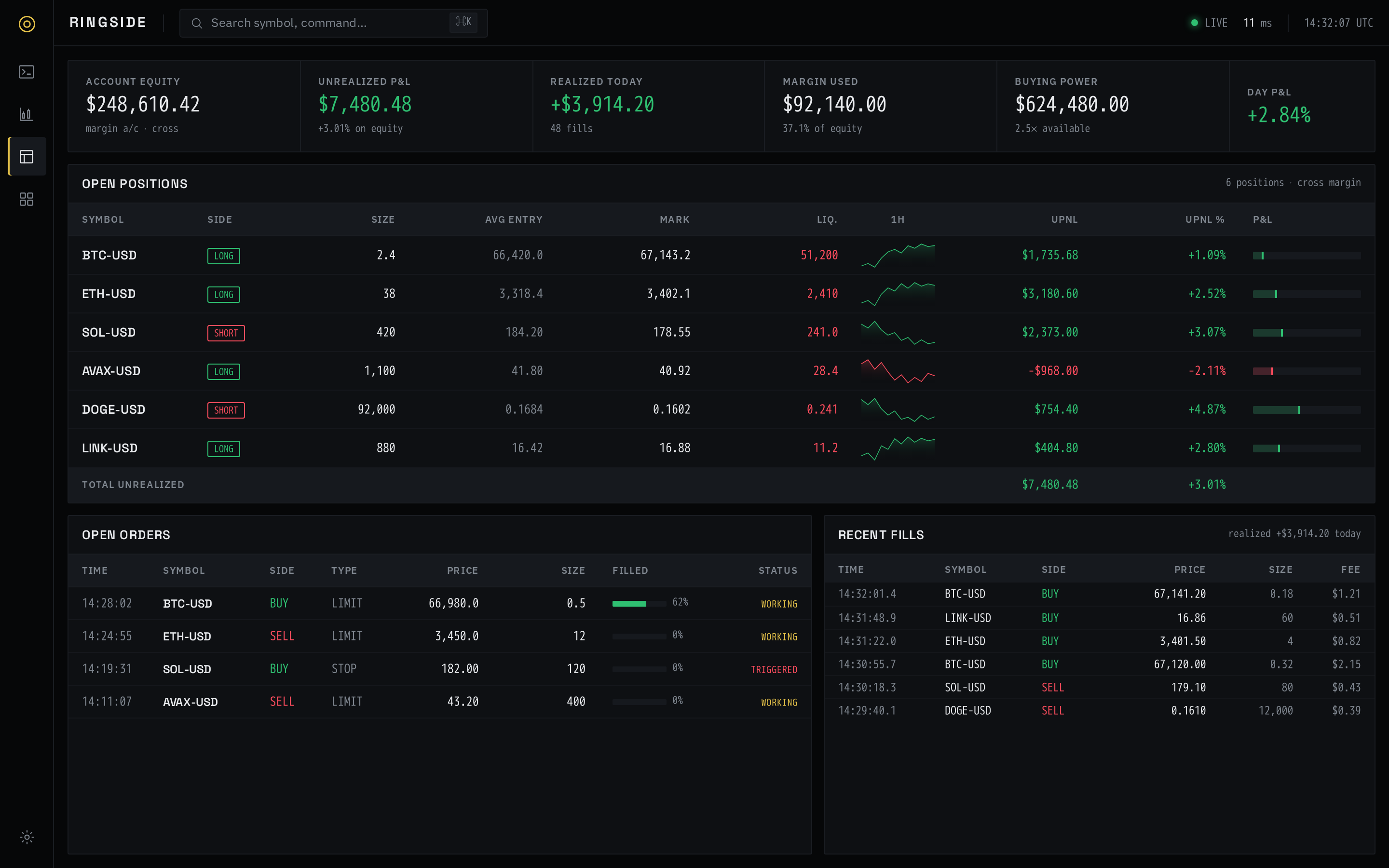Open the BTC-USD 1H sparkline chart

pos(898,256)
